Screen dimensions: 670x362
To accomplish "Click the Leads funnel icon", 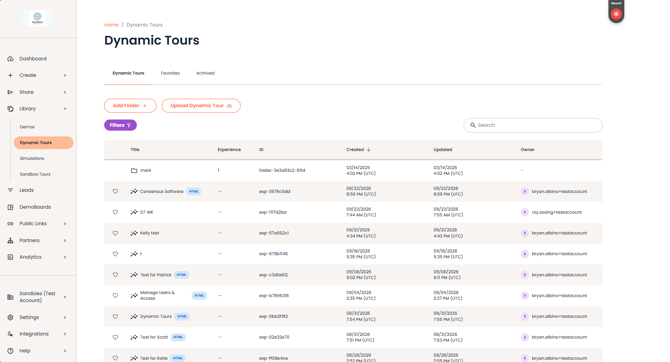I will [x=10, y=190].
